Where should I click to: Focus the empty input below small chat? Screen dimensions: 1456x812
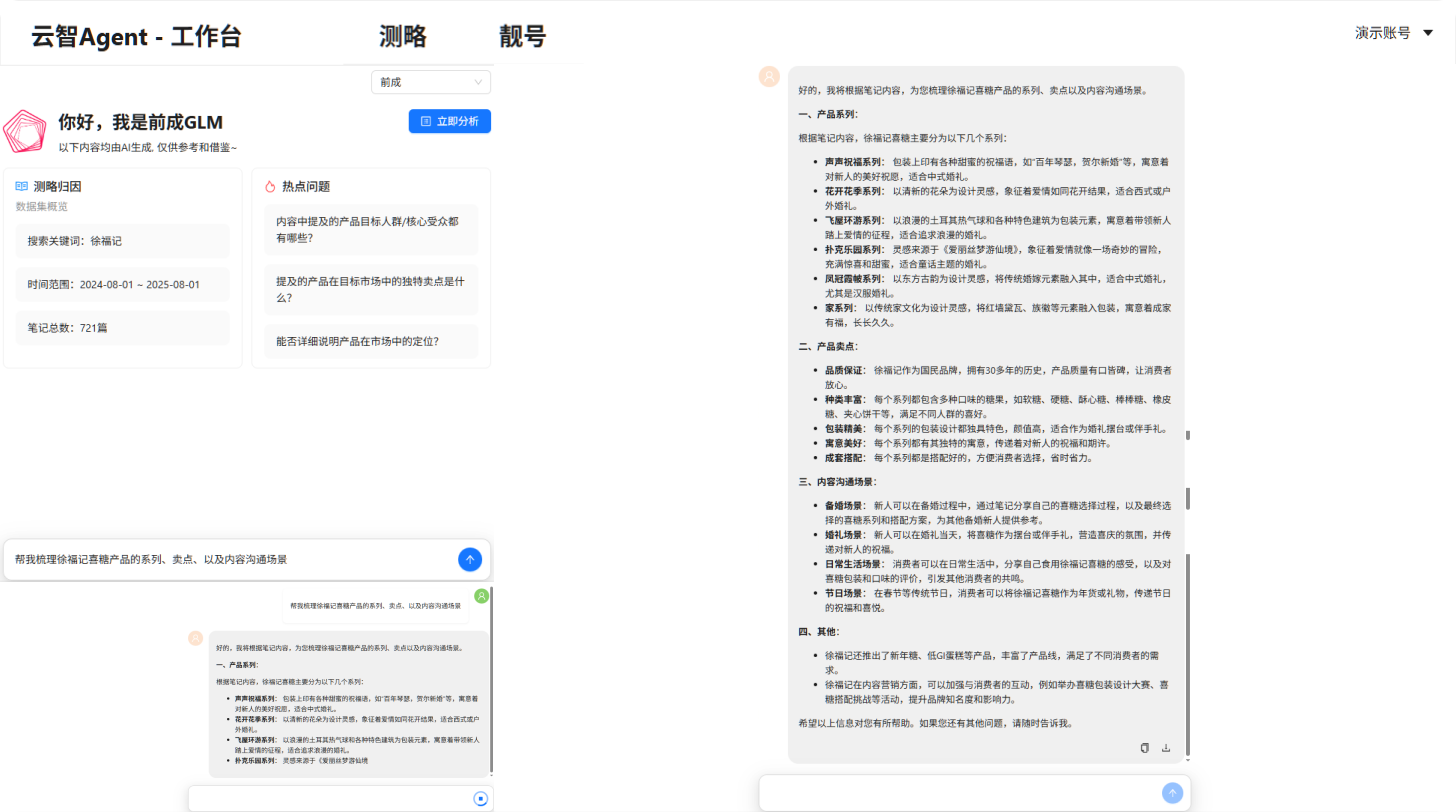click(340, 798)
